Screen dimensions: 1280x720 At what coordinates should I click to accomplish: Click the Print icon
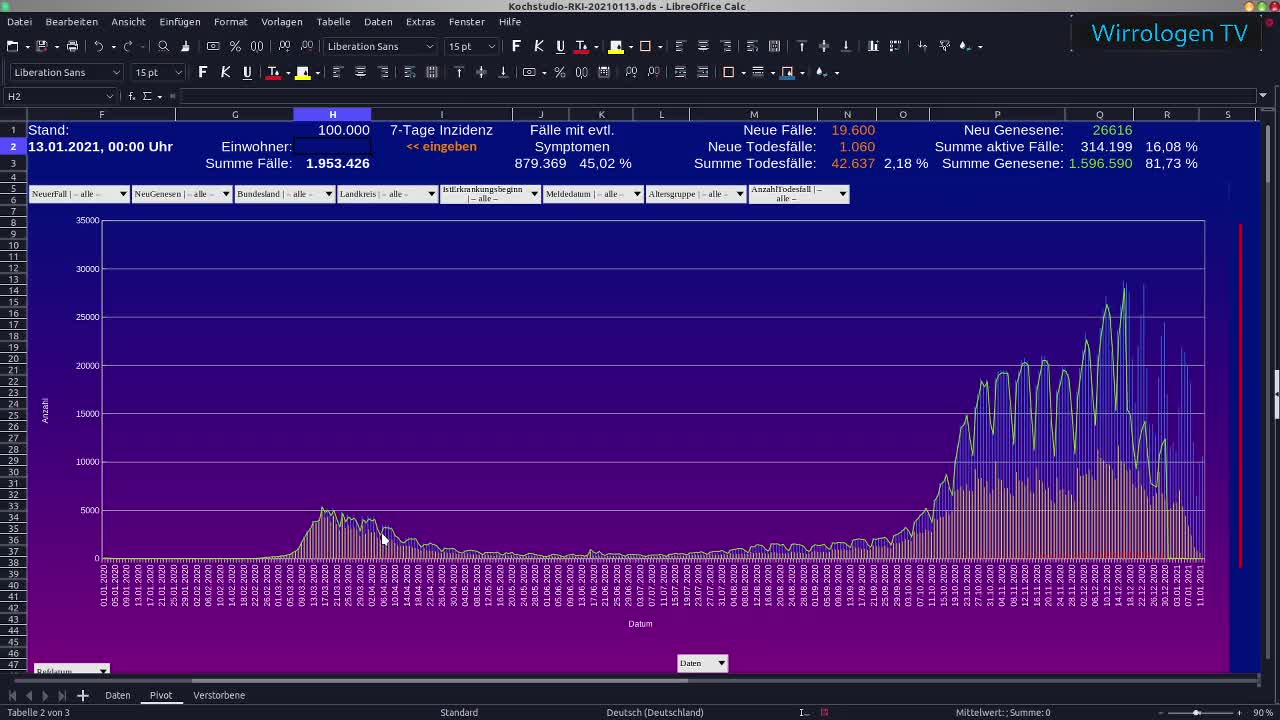(72, 46)
